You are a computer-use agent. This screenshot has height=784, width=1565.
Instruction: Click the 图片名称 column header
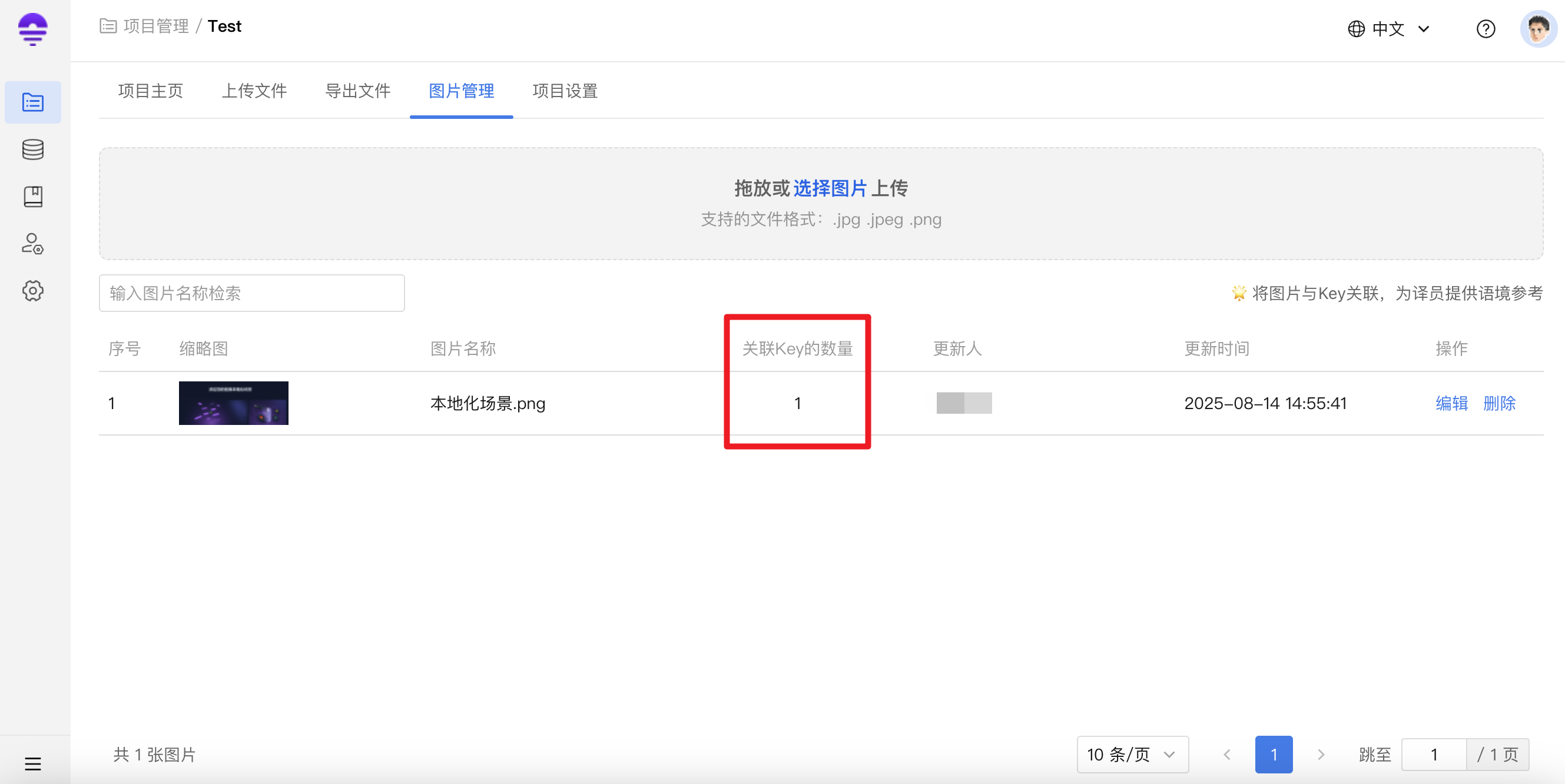pyautogui.click(x=463, y=348)
